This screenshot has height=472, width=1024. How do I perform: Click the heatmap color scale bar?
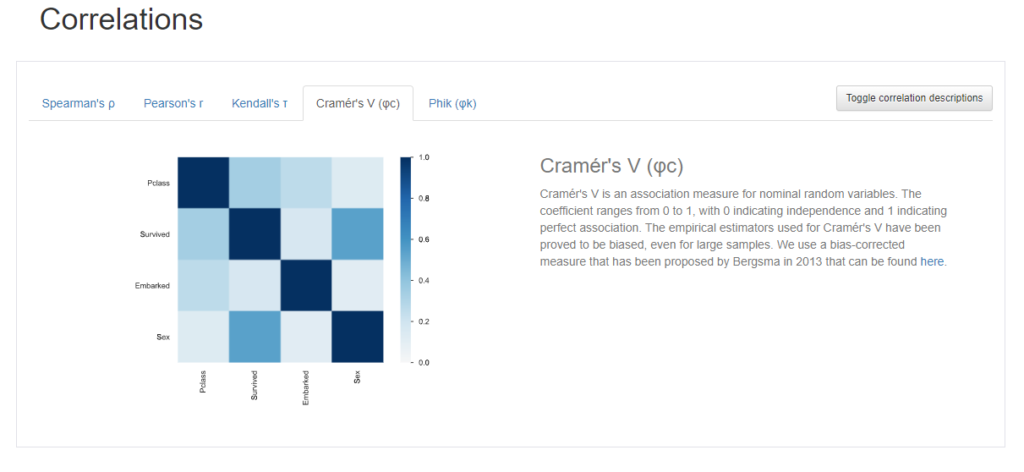[x=406, y=260]
